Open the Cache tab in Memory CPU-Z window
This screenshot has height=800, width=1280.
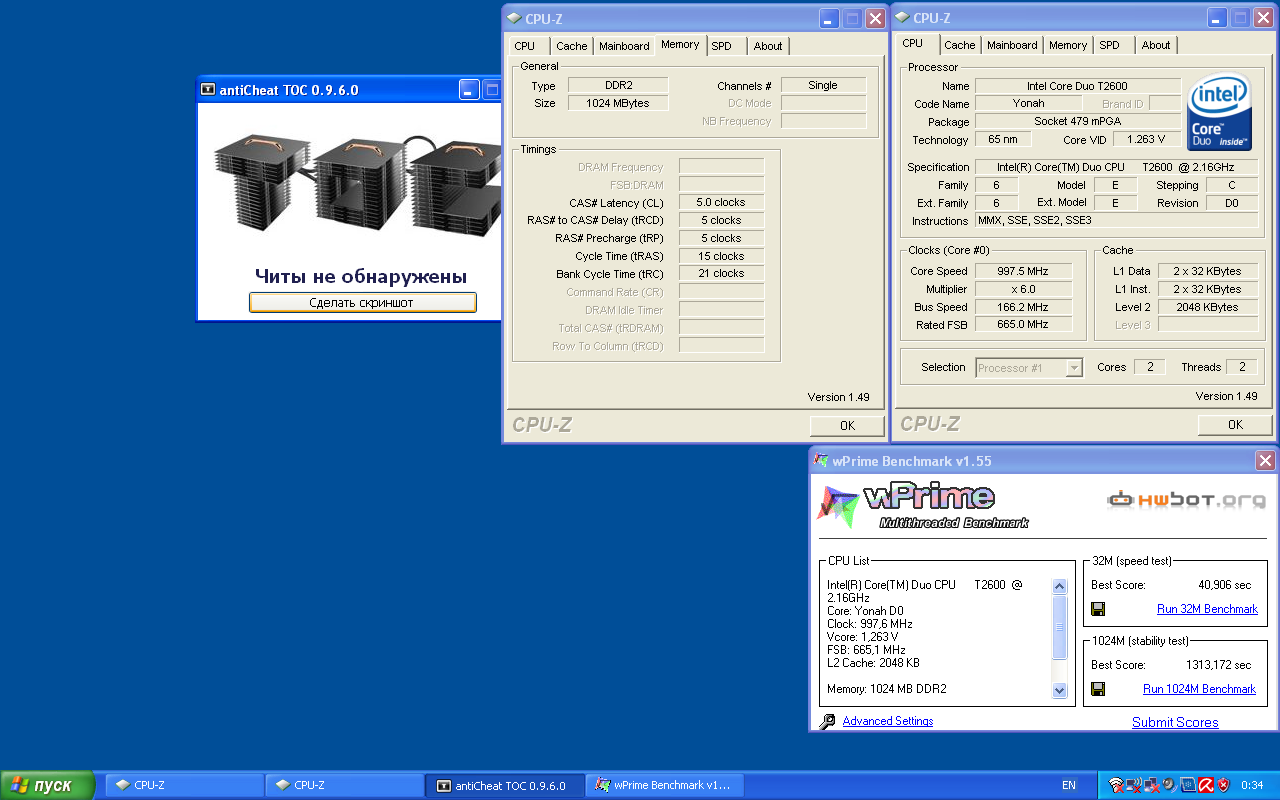click(572, 46)
